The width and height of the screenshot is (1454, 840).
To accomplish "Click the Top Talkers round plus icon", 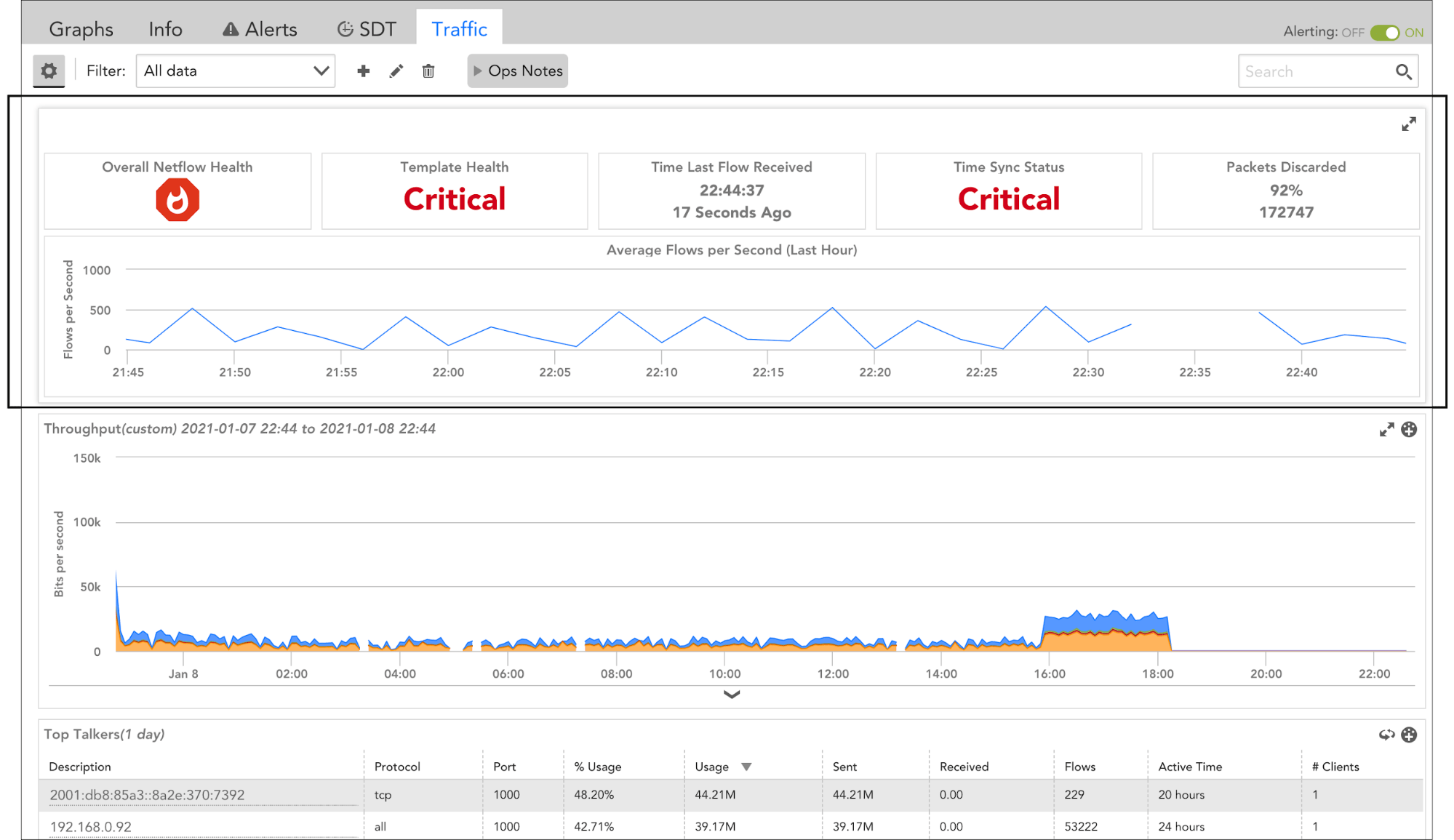I will [1409, 735].
